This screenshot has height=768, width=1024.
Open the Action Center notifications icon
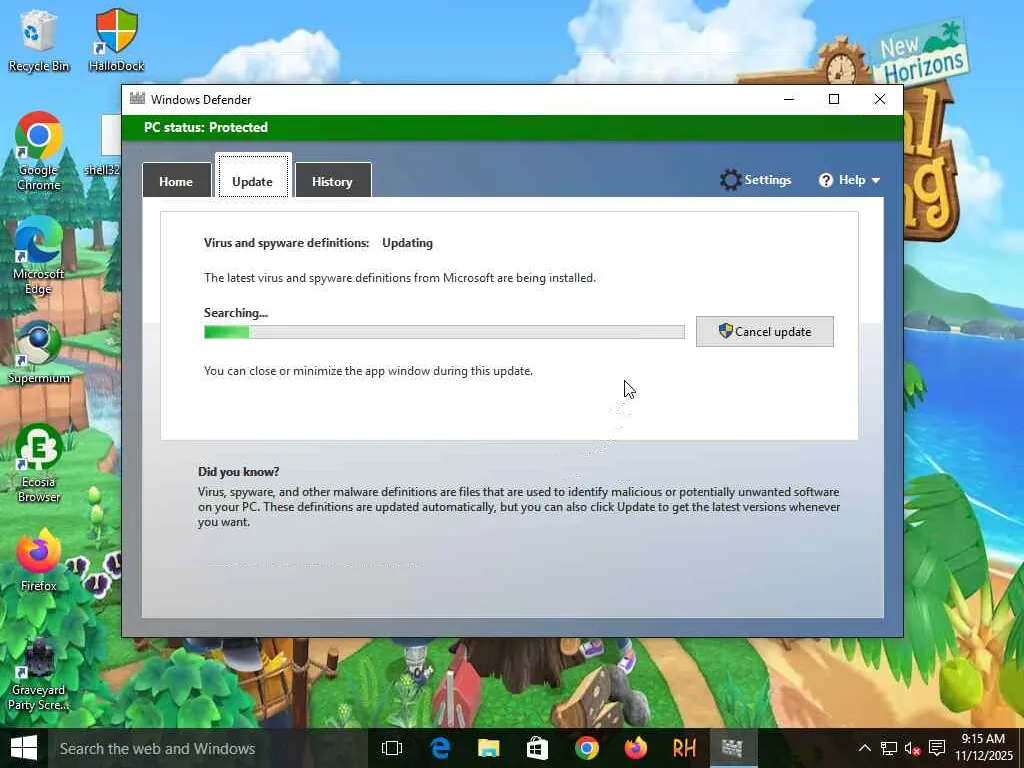936,748
